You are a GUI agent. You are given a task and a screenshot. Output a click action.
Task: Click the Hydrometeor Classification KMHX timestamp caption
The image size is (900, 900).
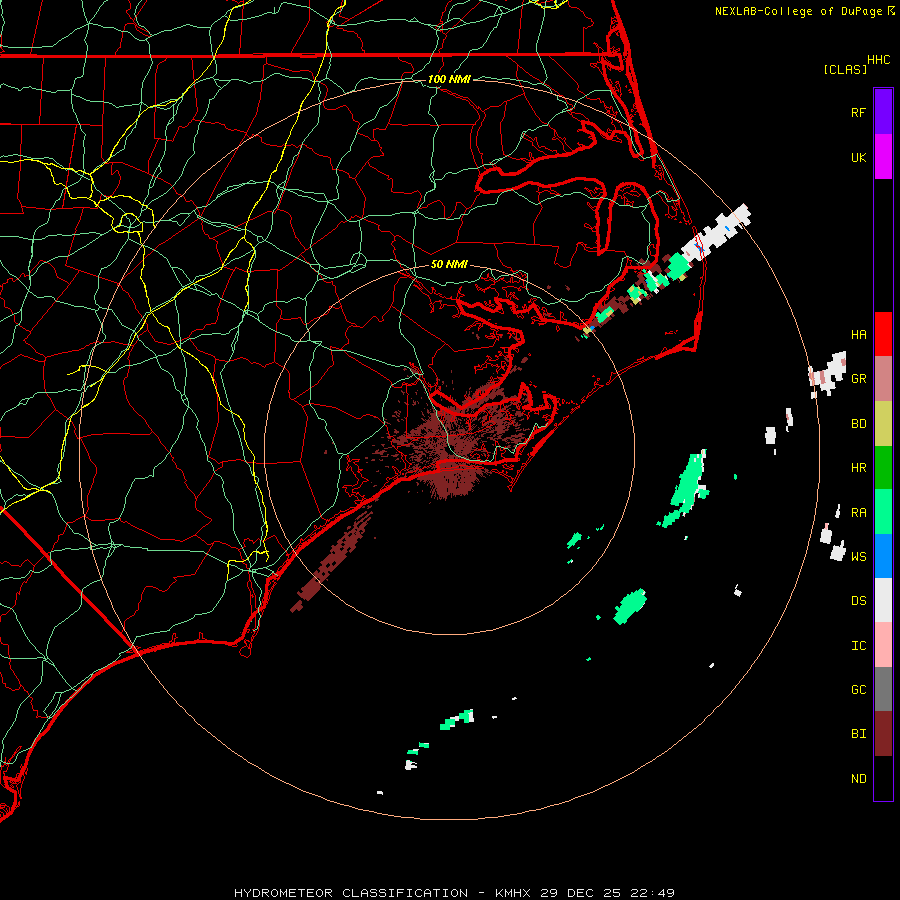point(454,893)
